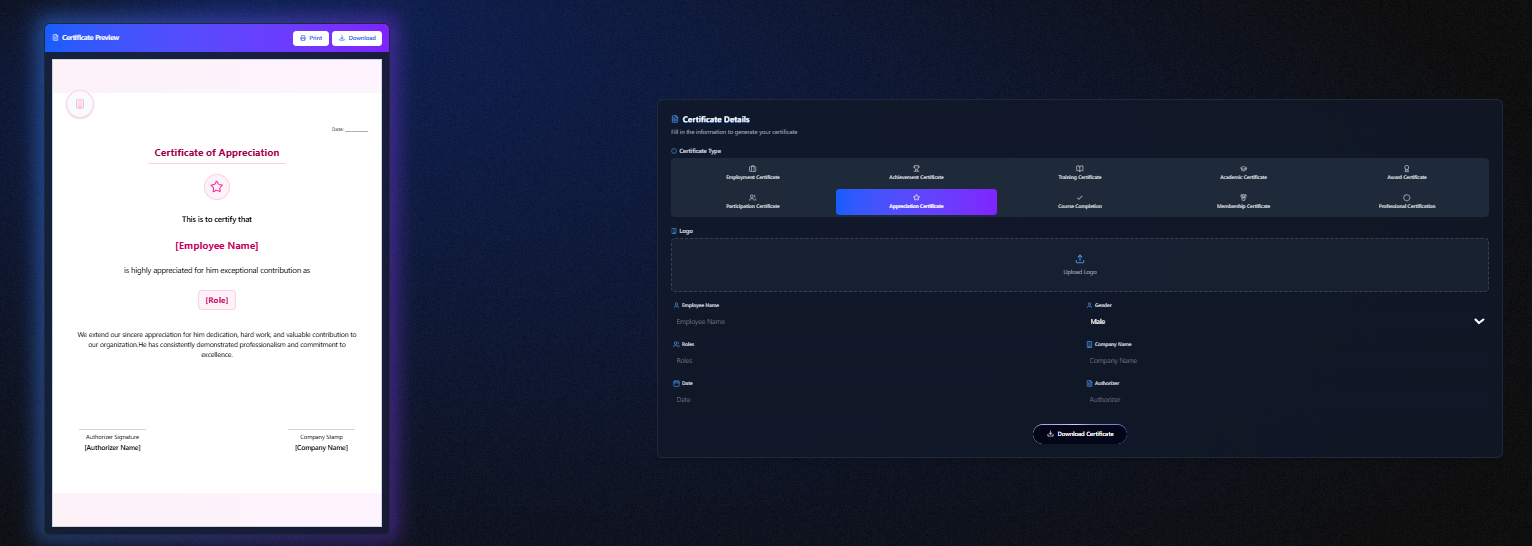This screenshot has width=1532, height=546.
Task: Click the trophy icon for Achievement Certificate
Action: coord(916,168)
